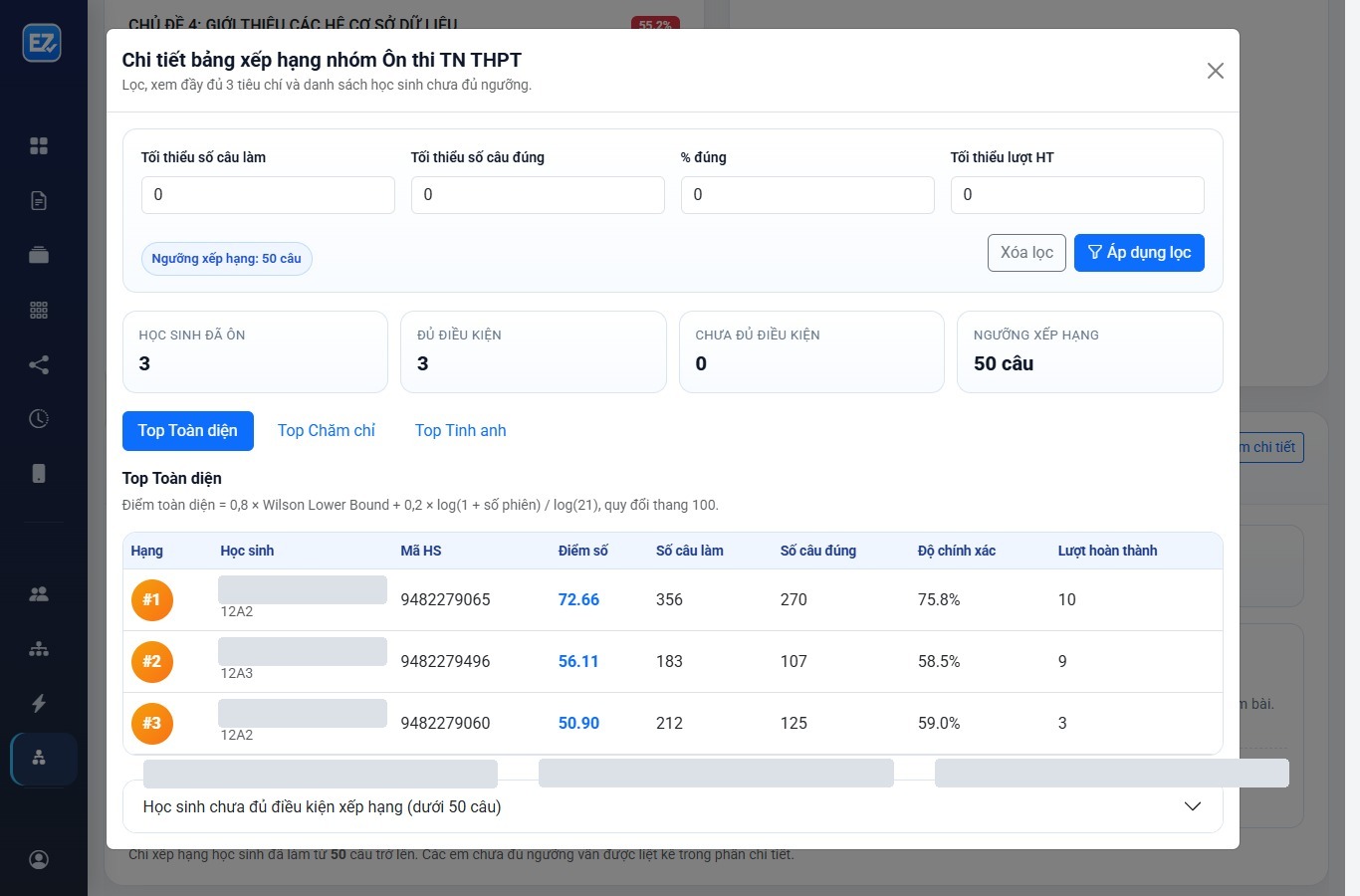This screenshot has width=1360, height=896.
Task: Click the score 56.11
Action: pyautogui.click(x=578, y=661)
